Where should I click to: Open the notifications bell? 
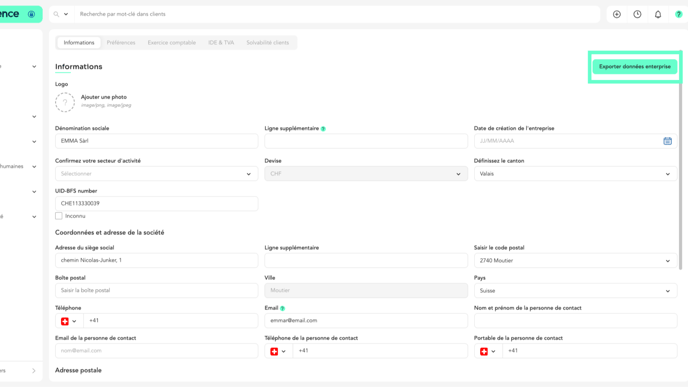coord(658,14)
